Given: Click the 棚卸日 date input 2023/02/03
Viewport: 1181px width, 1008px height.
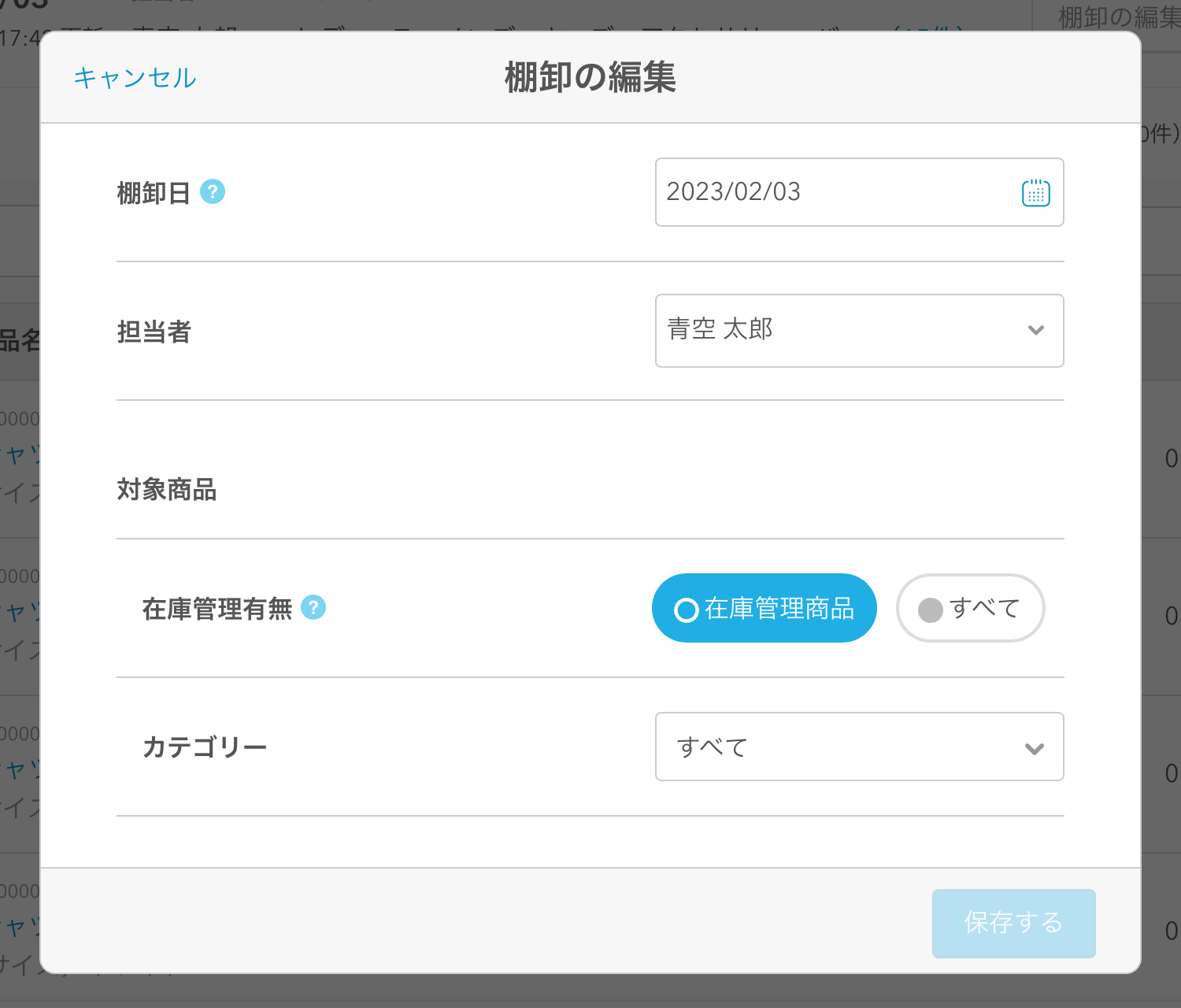Looking at the screenshot, I should coord(860,192).
